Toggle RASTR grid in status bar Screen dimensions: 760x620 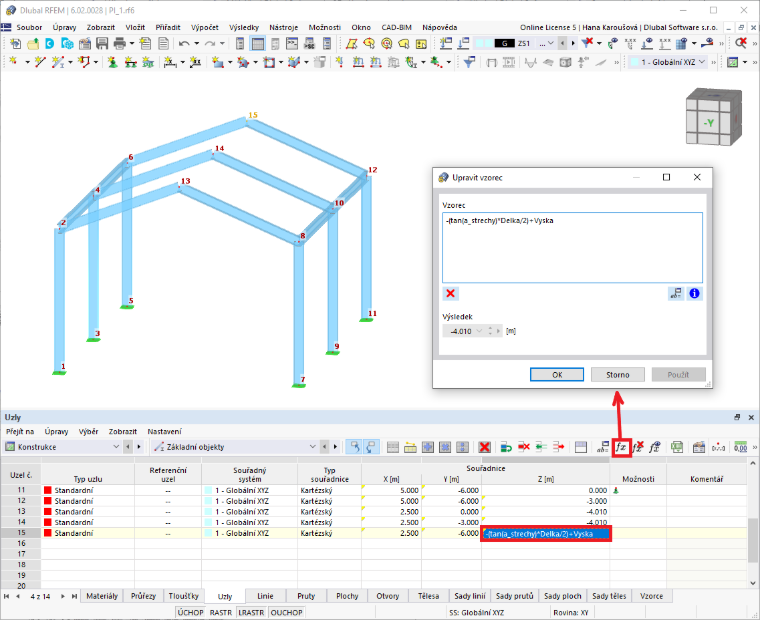click(x=221, y=613)
